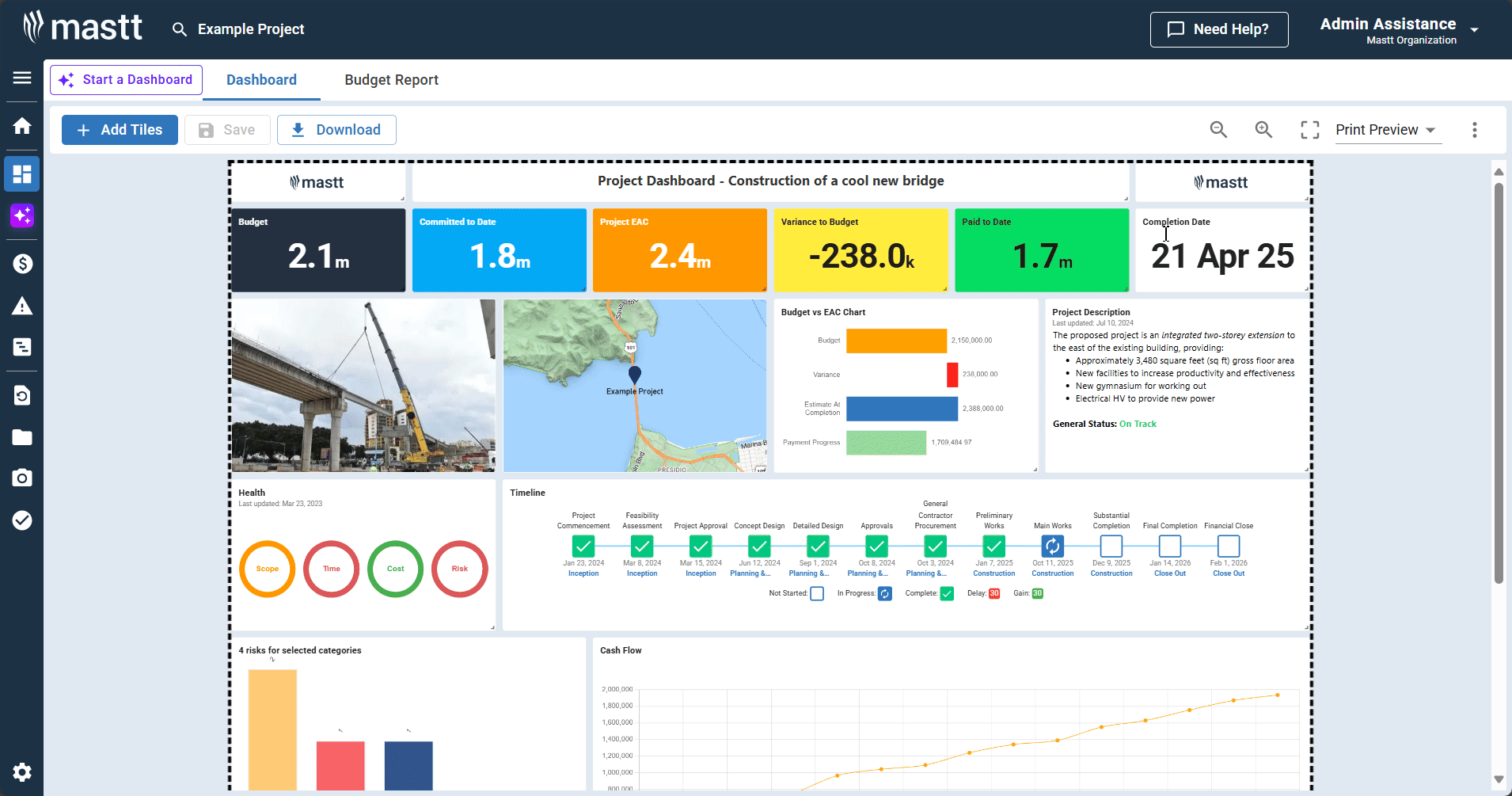Screen dimensions: 1512x796
Task: Click the camera icon in sidebar
Action: [22, 478]
